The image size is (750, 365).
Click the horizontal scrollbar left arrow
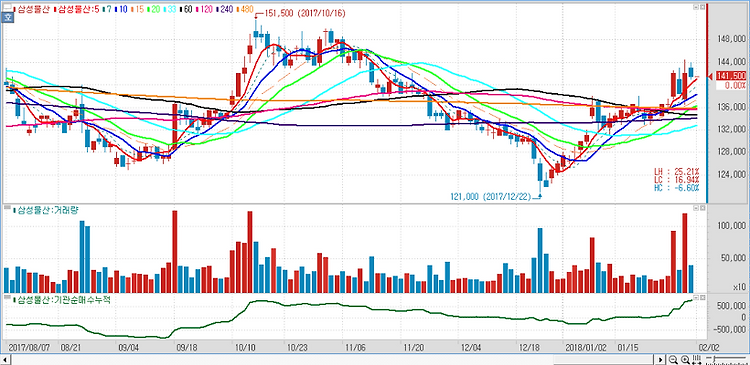point(5,359)
